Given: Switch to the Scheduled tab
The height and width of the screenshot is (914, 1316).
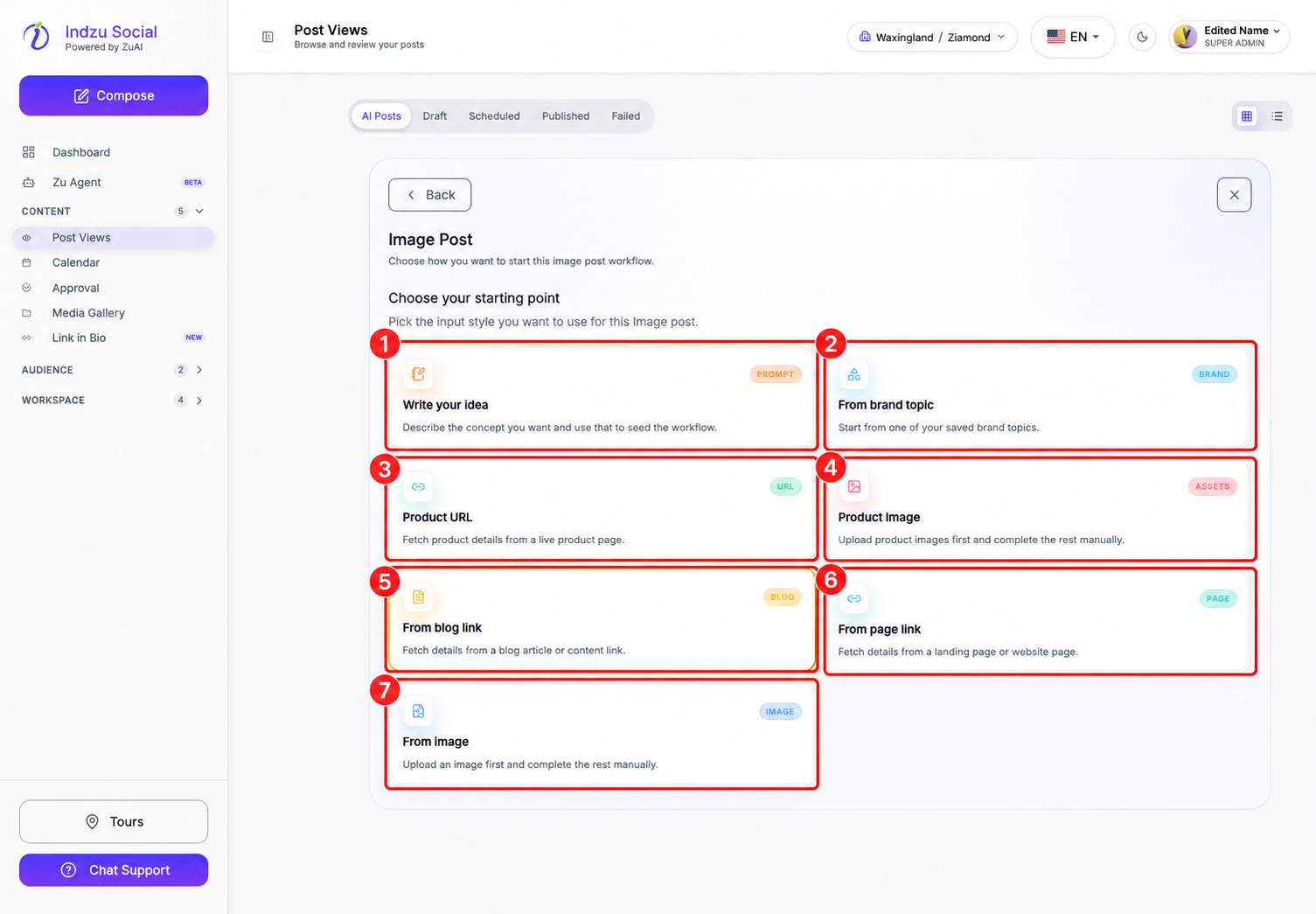Looking at the screenshot, I should coord(494,115).
